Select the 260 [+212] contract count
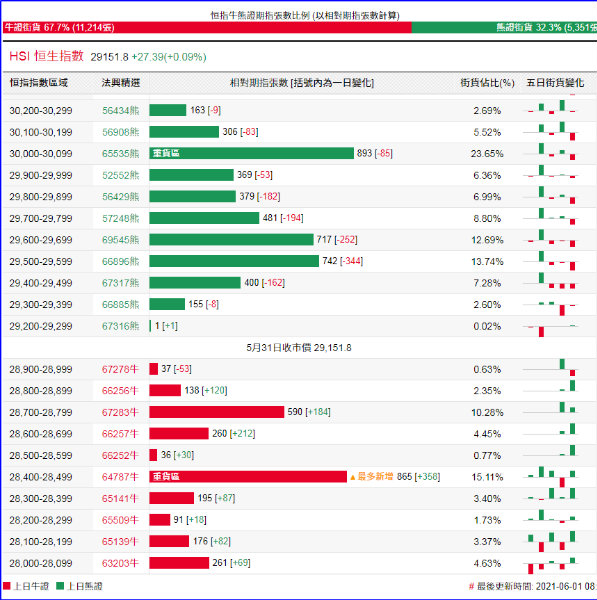This screenshot has height=600, width=597. coord(233,434)
